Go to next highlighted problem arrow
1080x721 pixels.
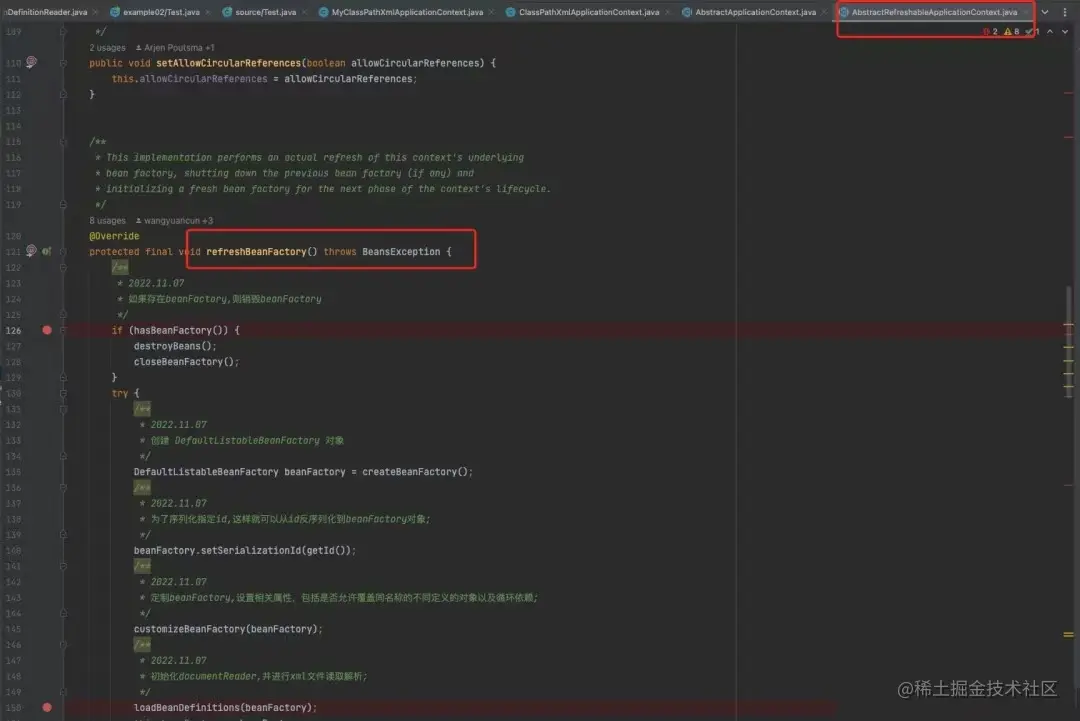click(x=1065, y=32)
